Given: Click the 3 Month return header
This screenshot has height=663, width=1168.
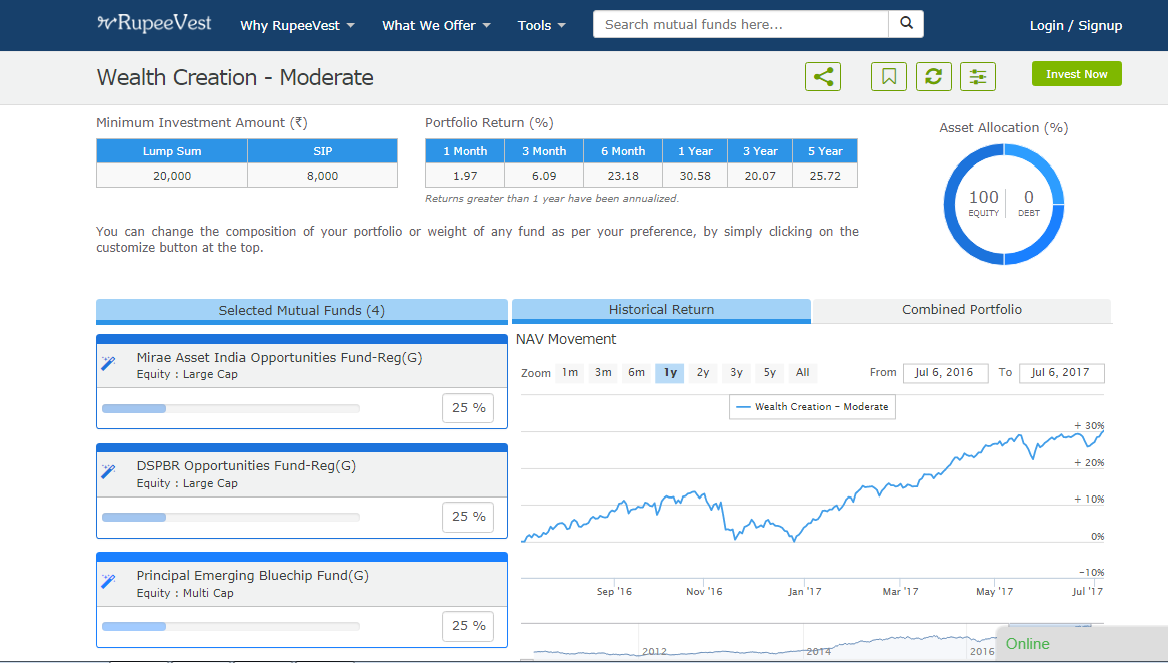Looking at the screenshot, I should click(x=544, y=150).
